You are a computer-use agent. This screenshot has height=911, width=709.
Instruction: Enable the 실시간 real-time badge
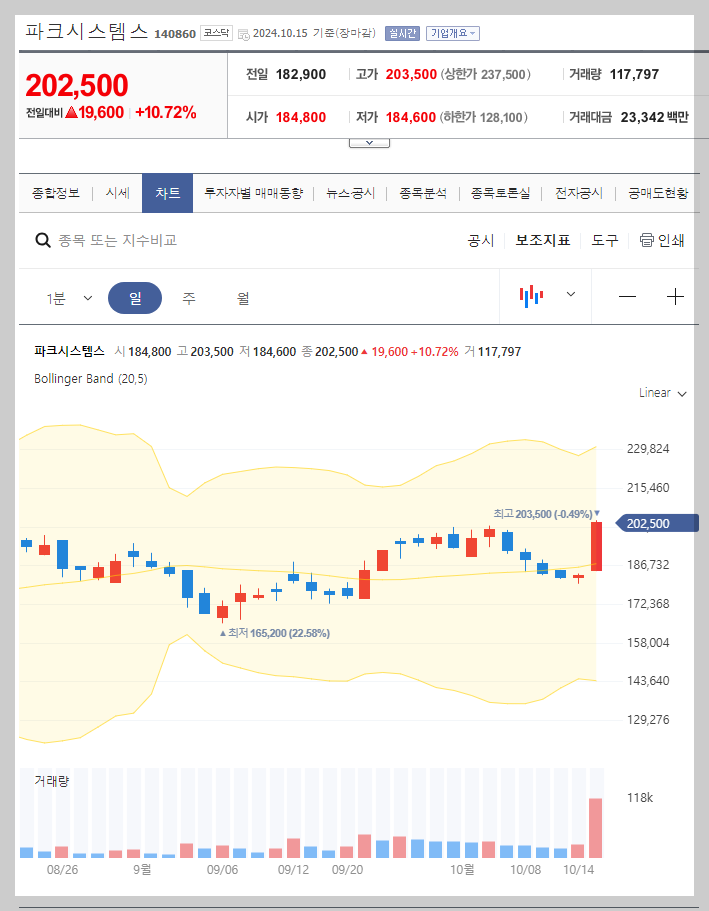point(401,33)
